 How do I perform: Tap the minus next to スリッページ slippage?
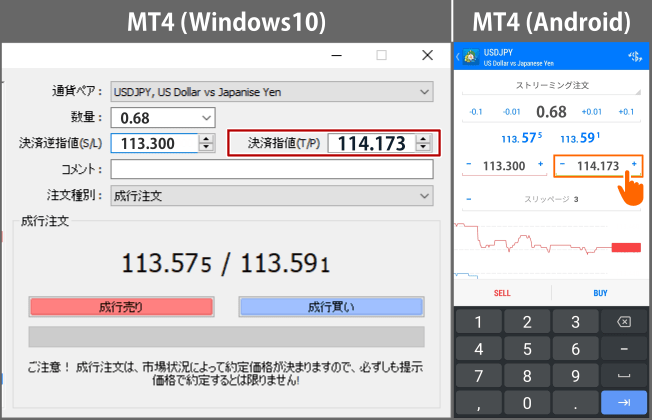(469, 199)
